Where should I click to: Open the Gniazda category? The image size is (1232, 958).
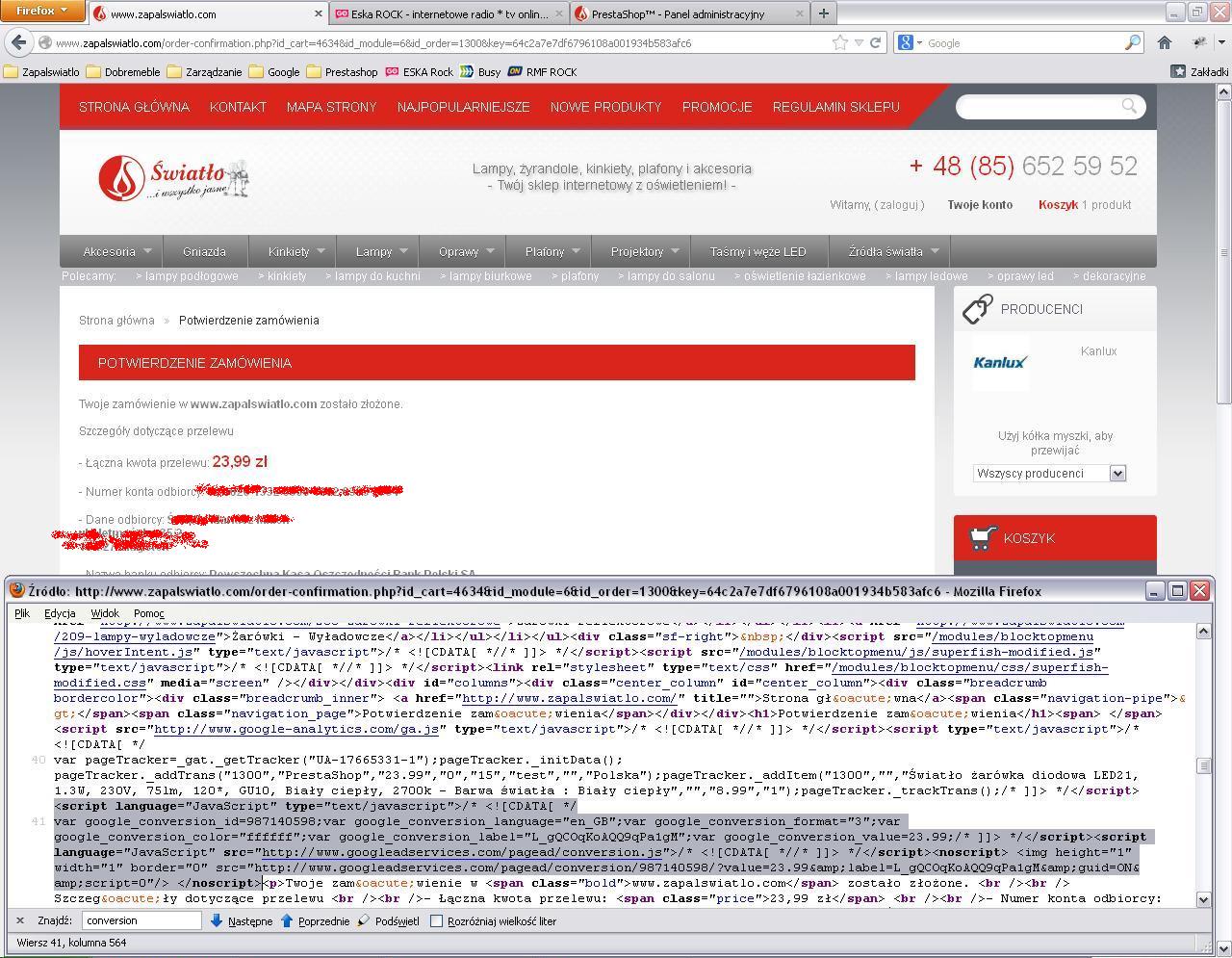pyautogui.click(x=204, y=251)
